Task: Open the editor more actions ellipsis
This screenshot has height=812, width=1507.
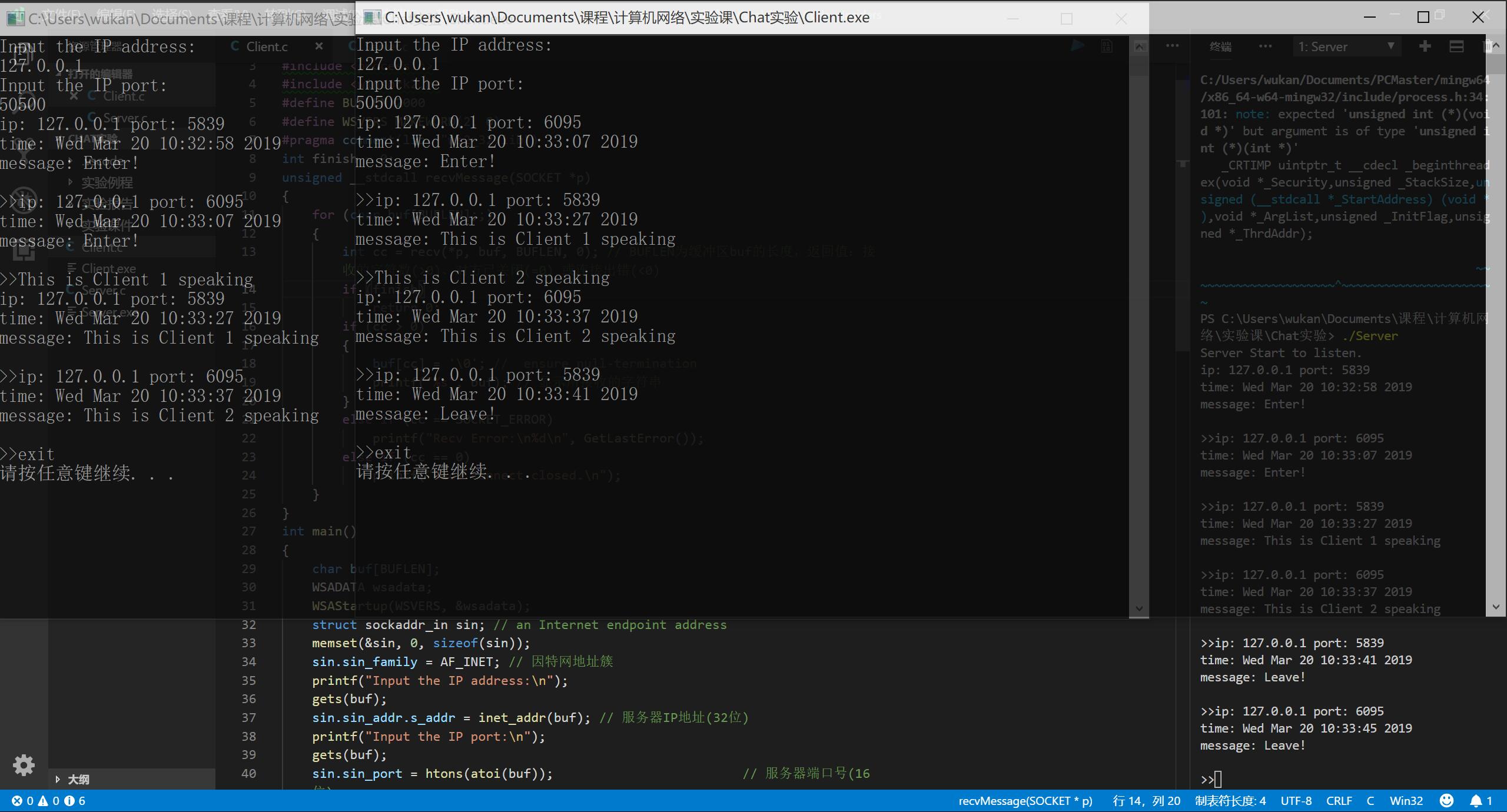Action: pyautogui.click(x=1172, y=46)
